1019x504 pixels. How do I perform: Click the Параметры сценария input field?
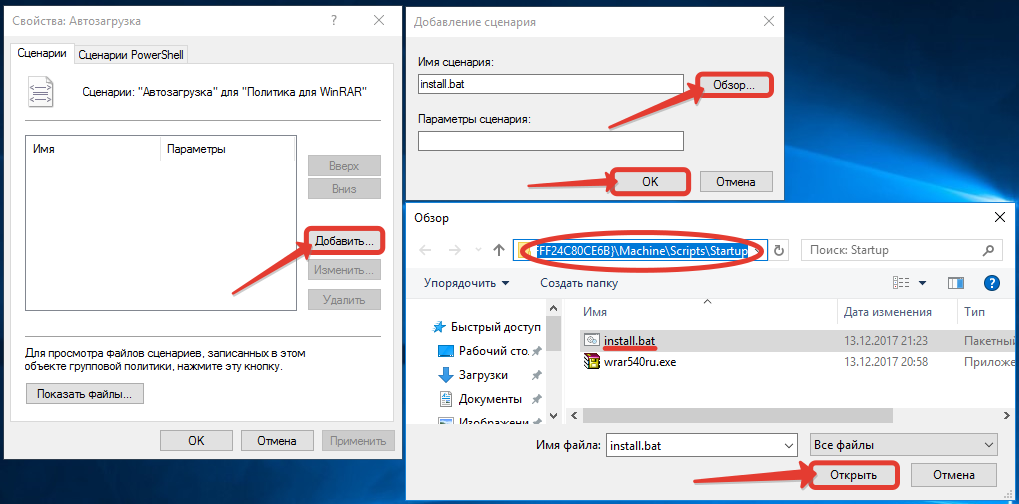click(551, 141)
